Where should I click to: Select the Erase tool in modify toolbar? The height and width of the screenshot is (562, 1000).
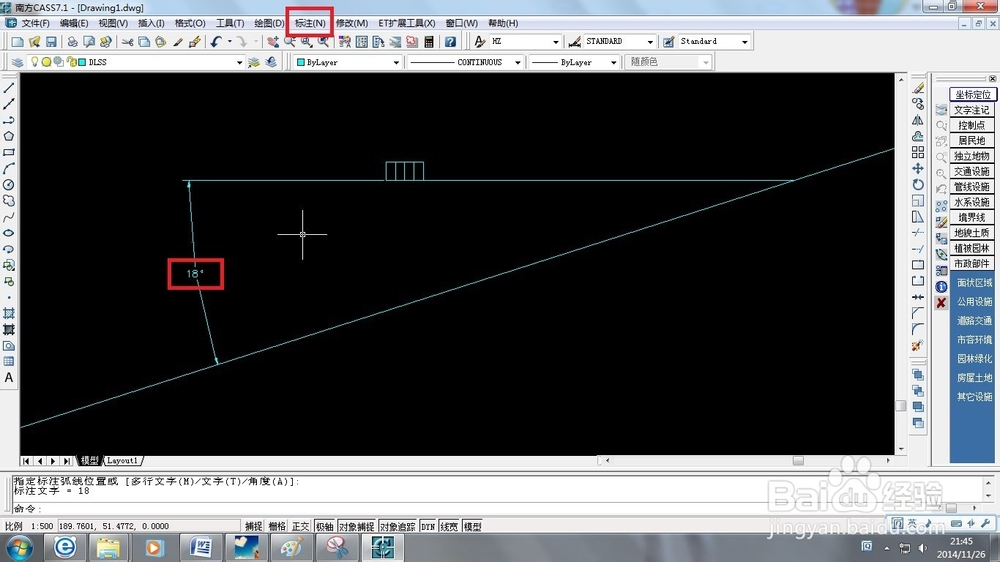[918, 88]
